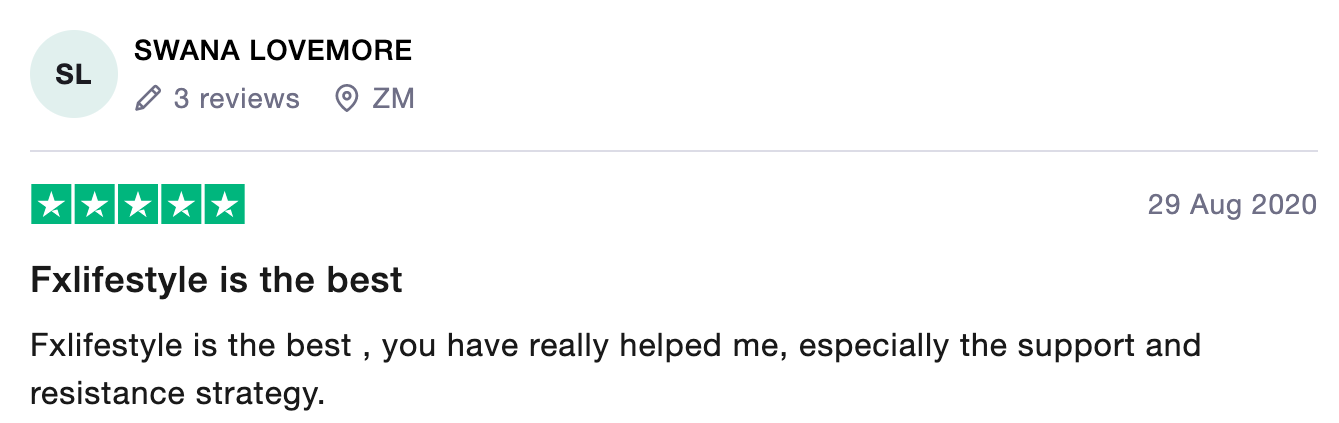Select the first green rating star
This screenshot has height=423, width=1339.
pyautogui.click(x=52, y=205)
